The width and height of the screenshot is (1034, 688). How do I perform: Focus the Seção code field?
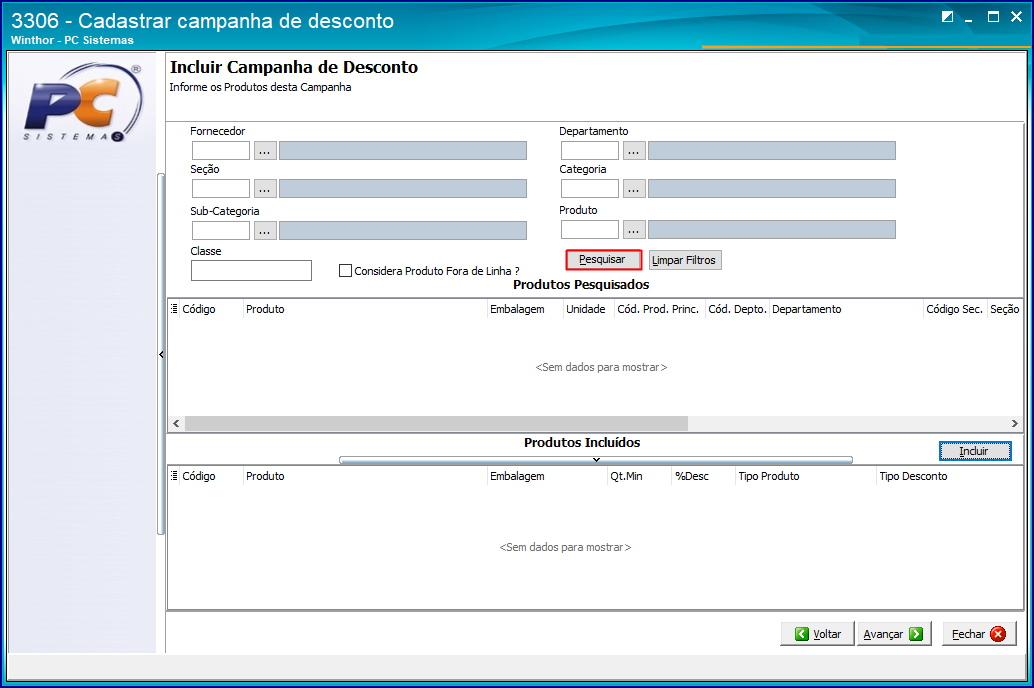(x=221, y=189)
